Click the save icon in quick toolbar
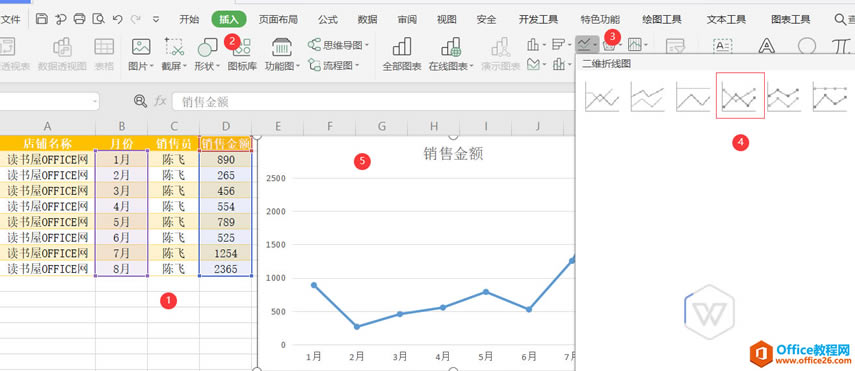 coord(41,19)
